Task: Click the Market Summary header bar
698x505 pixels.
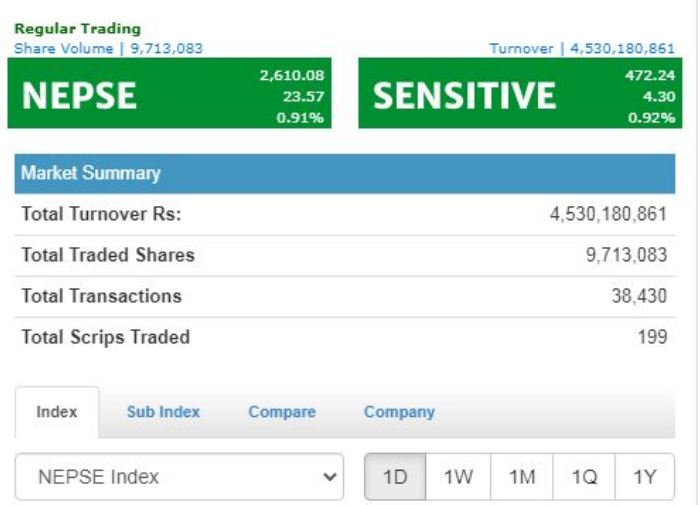Action: point(345,173)
